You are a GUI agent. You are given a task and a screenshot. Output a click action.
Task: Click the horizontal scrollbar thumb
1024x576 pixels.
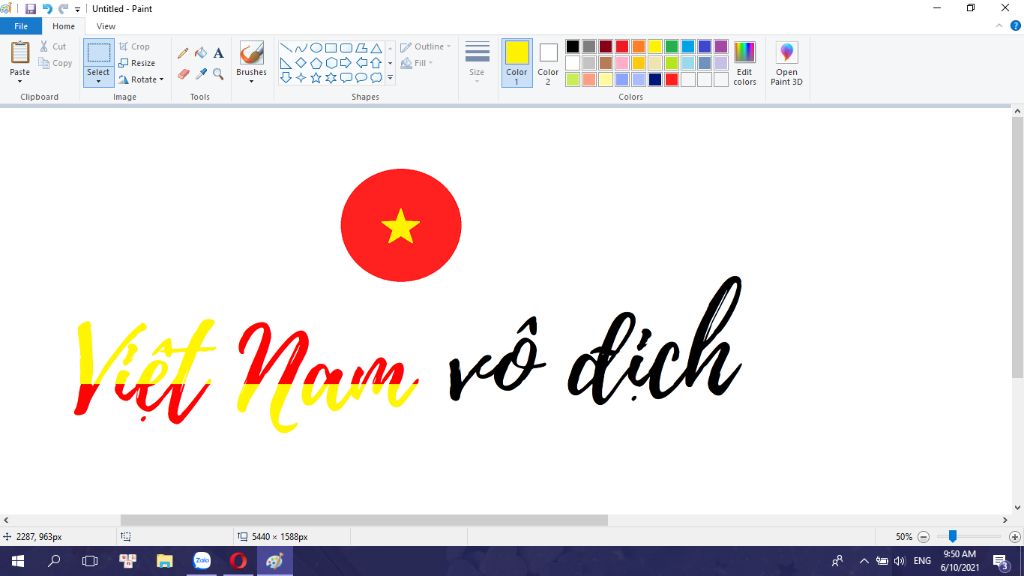tap(364, 520)
